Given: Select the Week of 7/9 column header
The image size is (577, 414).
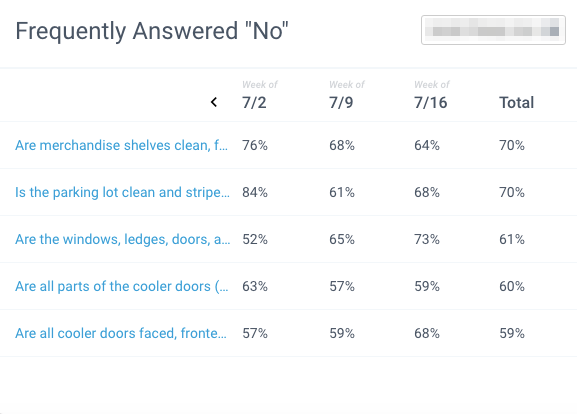Looking at the screenshot, I should 347,96.
